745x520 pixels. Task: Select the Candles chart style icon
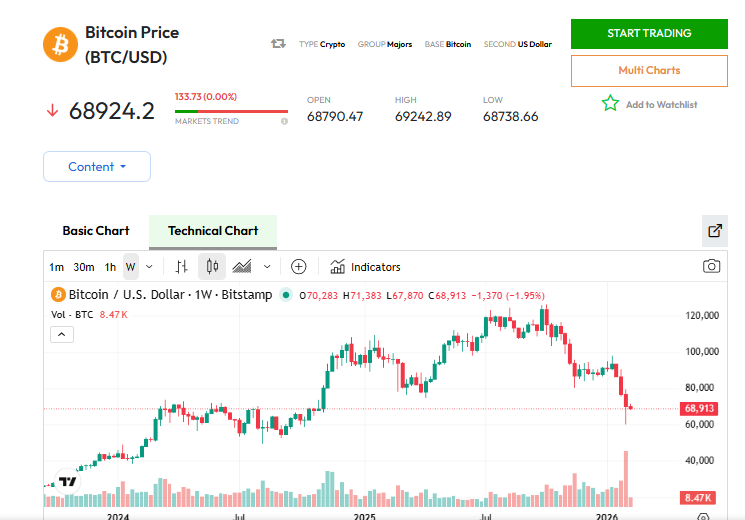pos(211,266)
